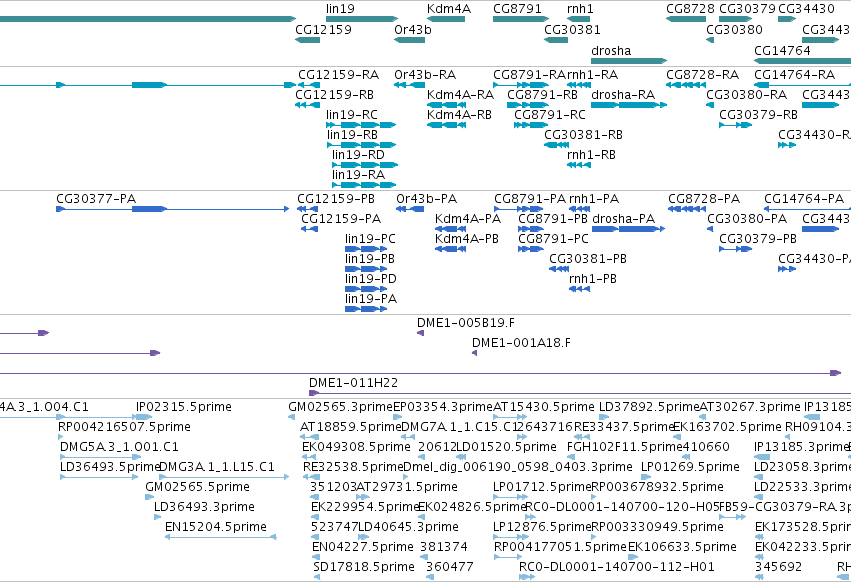Select EST feature IP02315.5prime

point(143,417)
